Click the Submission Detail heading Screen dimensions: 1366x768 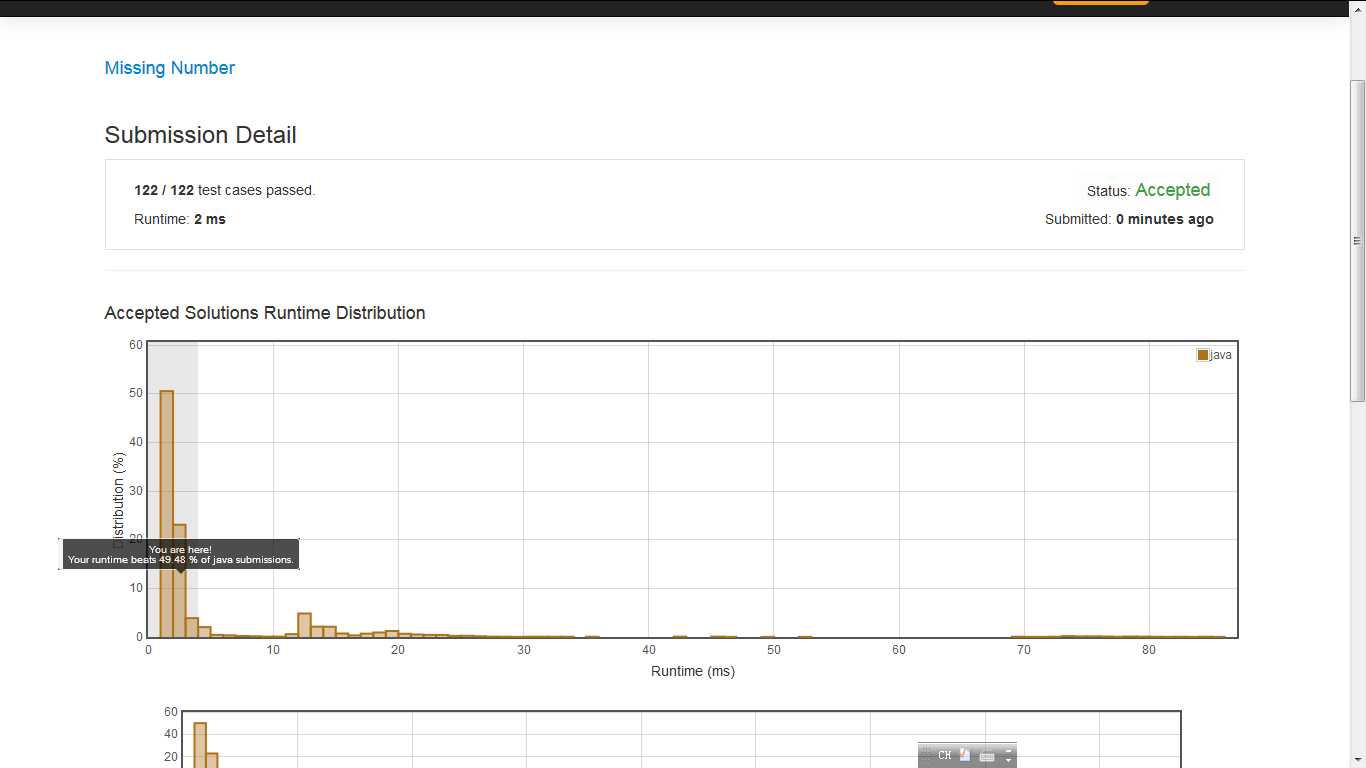[x=200, y=135]
